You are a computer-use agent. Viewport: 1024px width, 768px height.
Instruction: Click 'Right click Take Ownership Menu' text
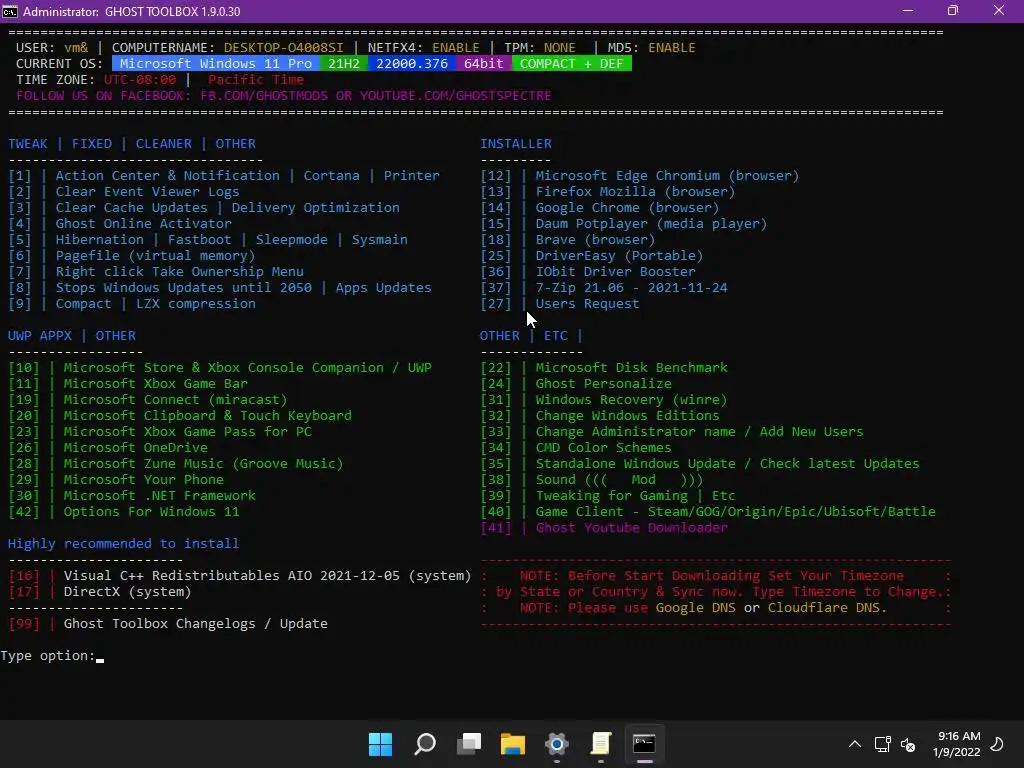click(x=180, y=272)
